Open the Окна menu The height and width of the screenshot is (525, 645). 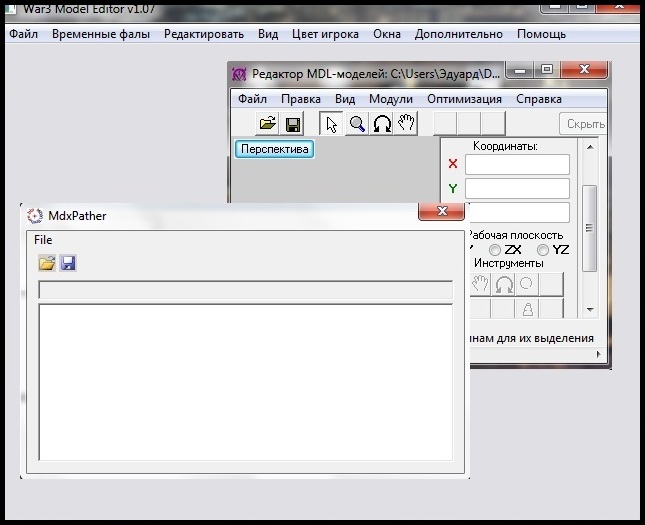tap(387, 34)
